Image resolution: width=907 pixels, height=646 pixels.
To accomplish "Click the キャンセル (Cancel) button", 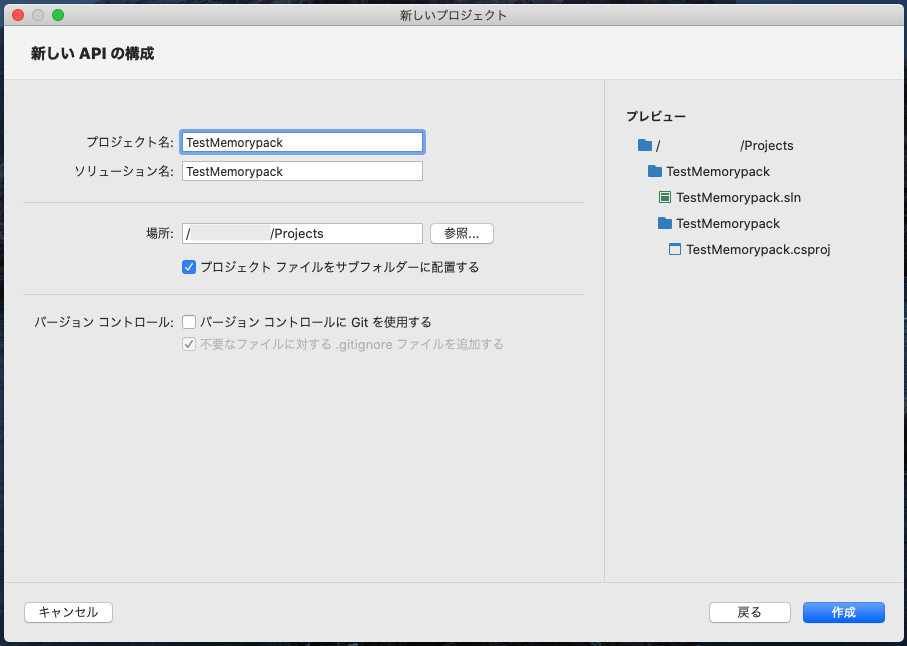I will (68, 612).
